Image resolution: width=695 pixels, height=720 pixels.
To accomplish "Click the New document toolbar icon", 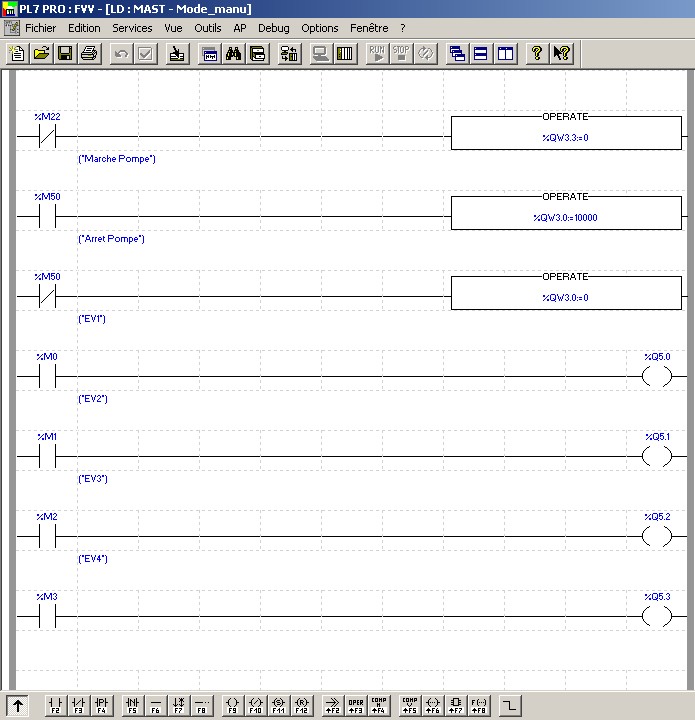I will click(16, 53).
